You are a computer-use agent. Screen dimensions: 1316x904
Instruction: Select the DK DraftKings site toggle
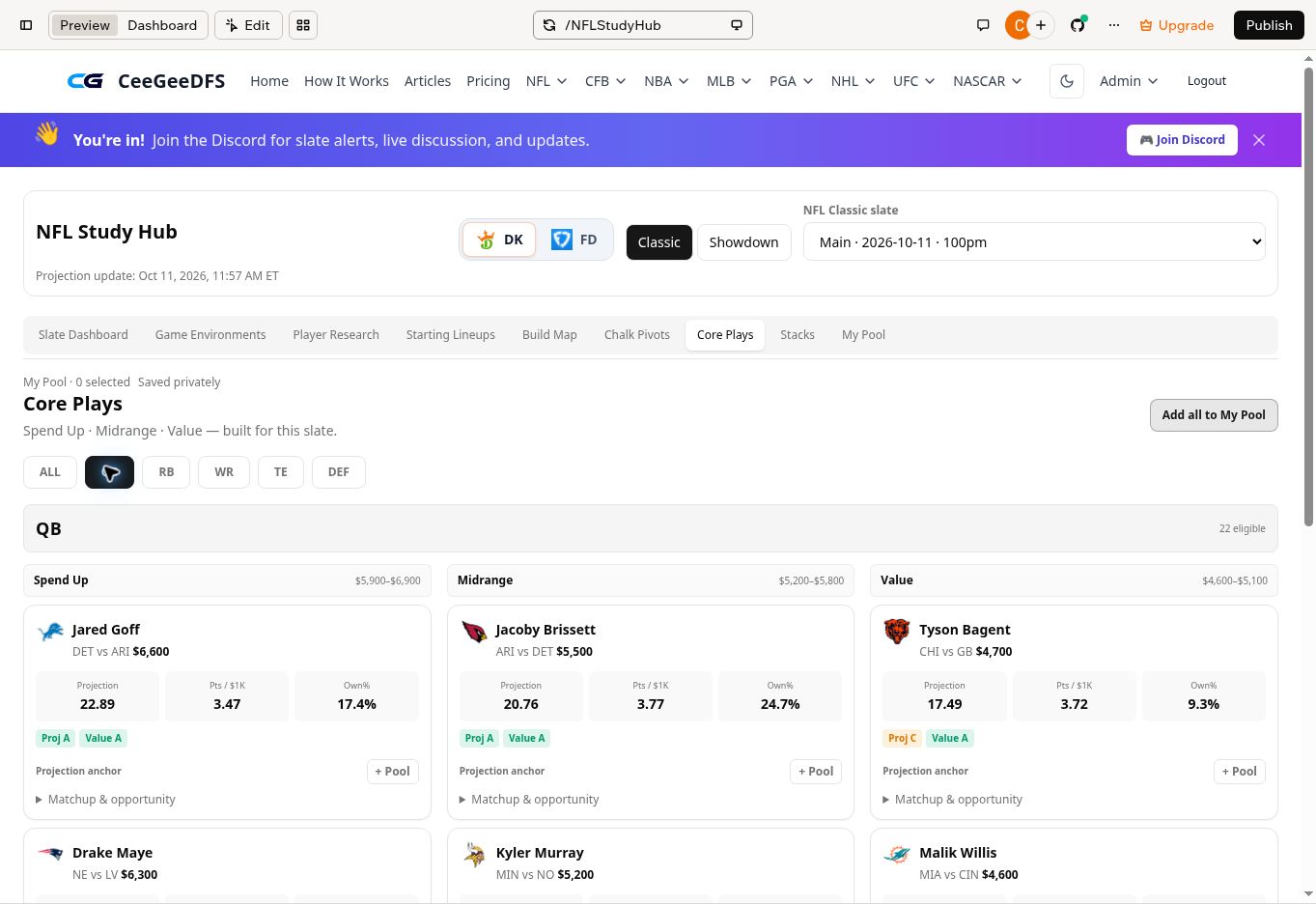point(499,240)
